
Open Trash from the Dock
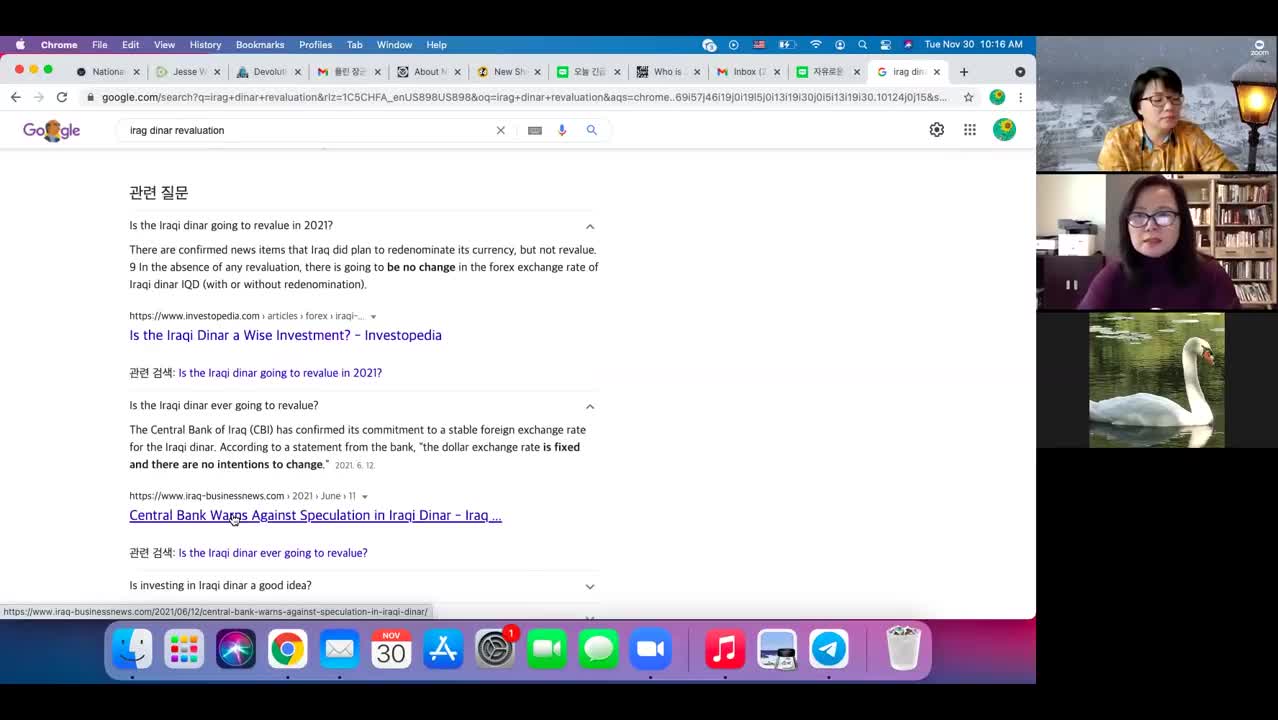coord(903,650)
